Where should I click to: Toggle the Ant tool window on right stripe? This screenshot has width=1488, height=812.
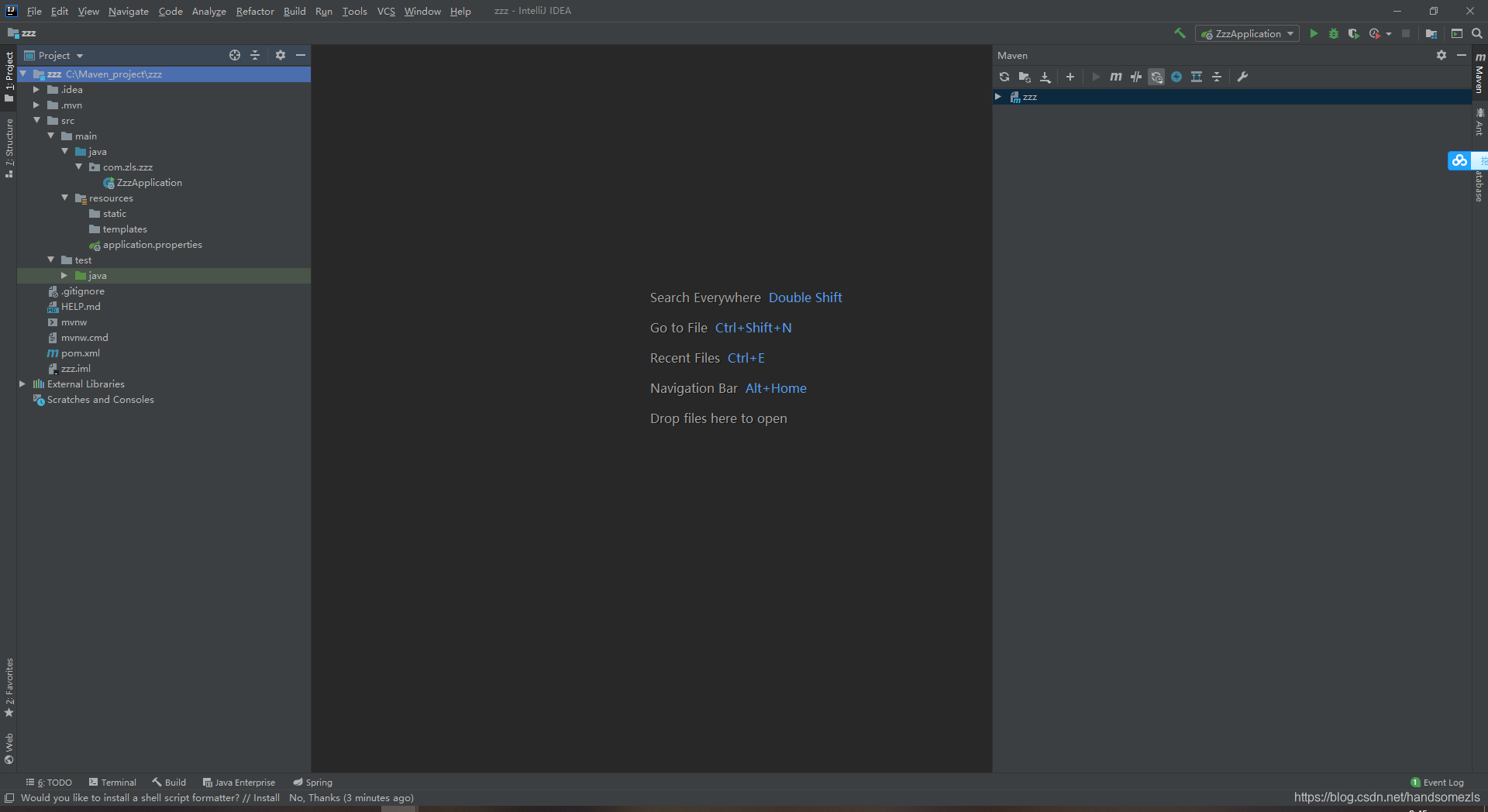1479,122
